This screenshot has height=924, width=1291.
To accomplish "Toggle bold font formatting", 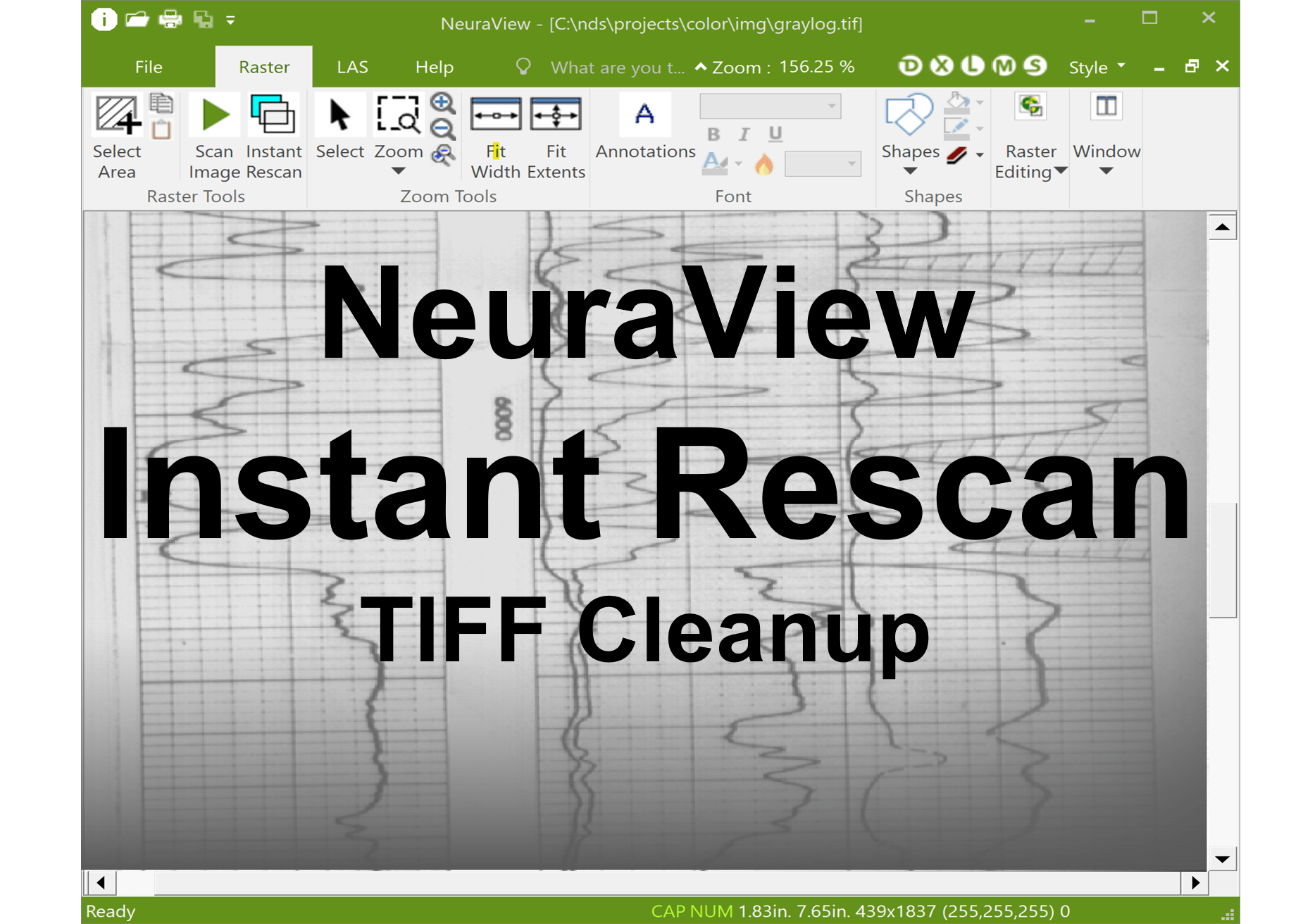I will pos(713,134).
